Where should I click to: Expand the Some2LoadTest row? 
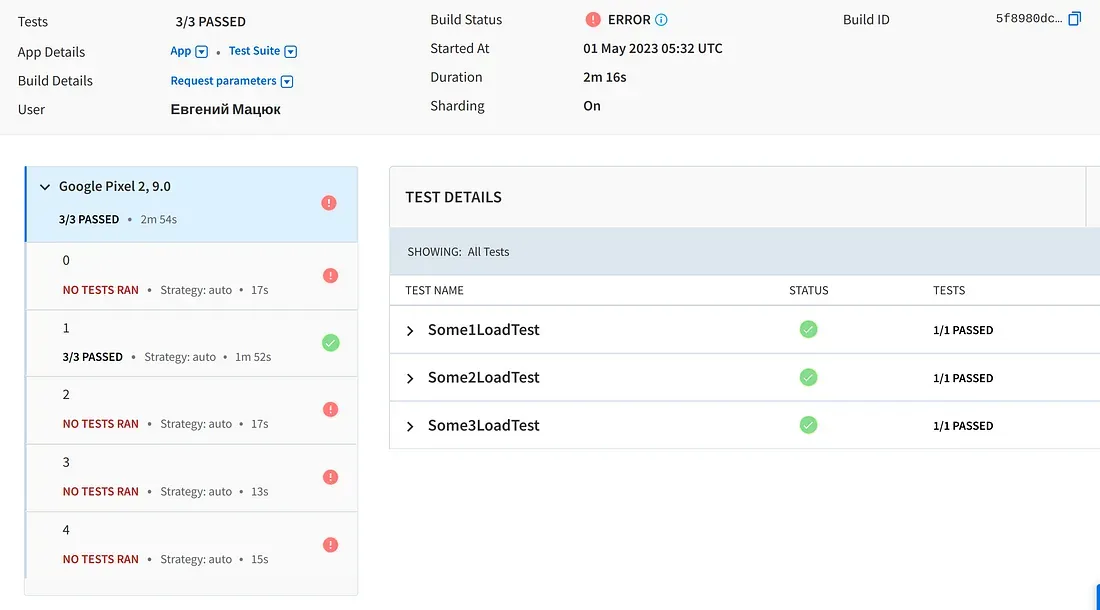410,379
